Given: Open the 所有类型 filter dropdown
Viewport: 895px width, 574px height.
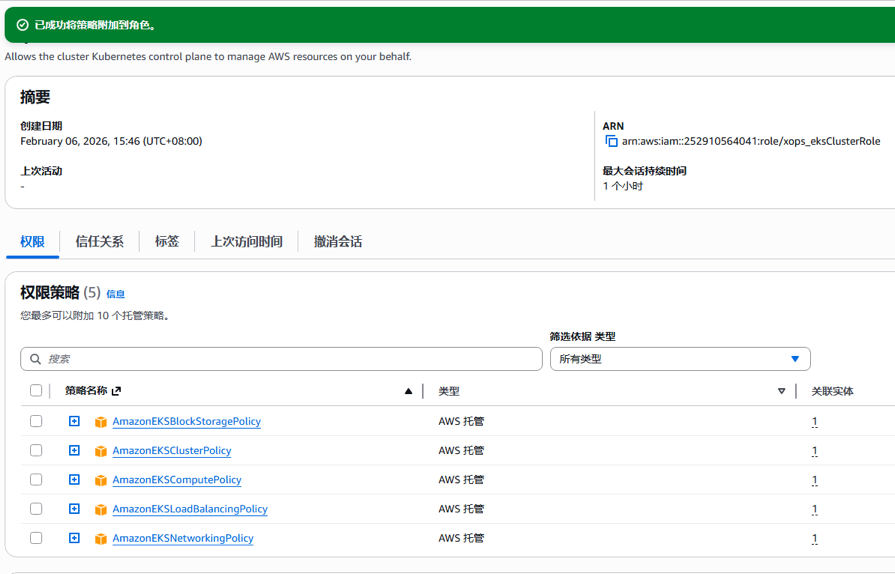Looking at the screenshot, I should pos(679,359).
